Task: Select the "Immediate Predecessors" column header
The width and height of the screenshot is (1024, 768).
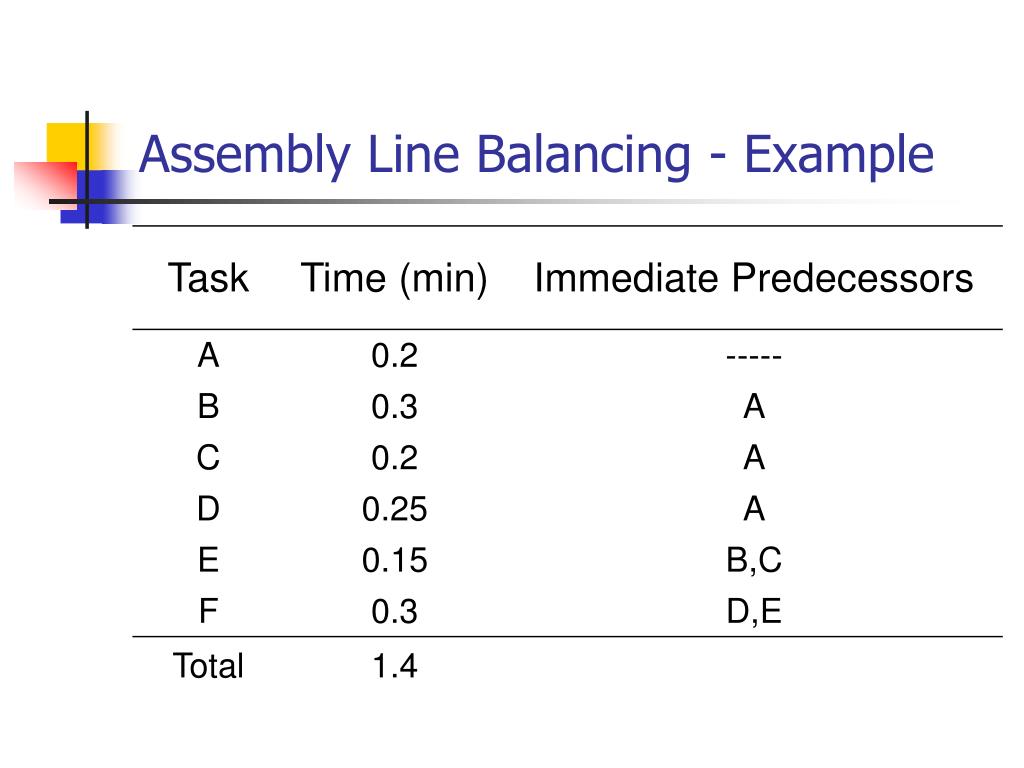Action: pyautogui.click(x=753, y=278)
